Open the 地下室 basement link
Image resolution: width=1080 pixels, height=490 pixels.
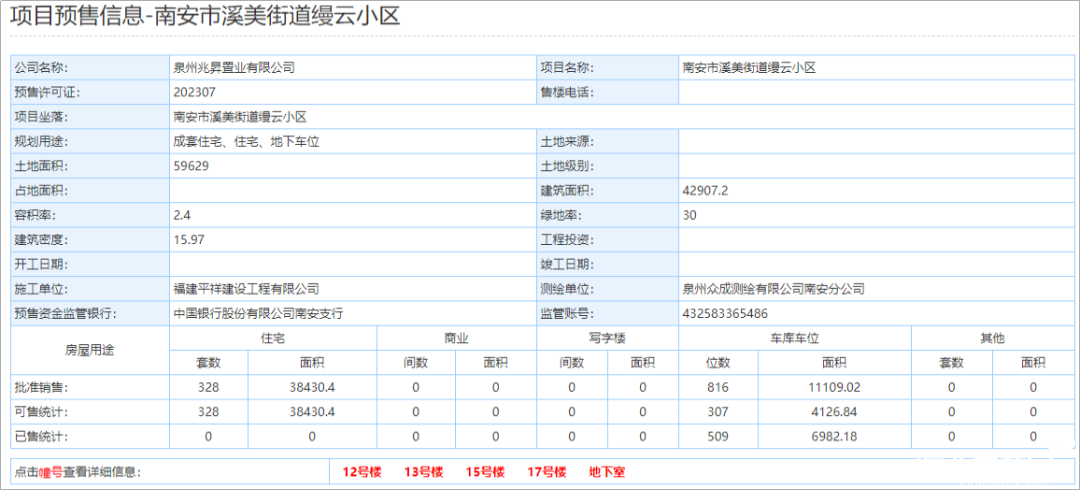(x=607, y=472)
